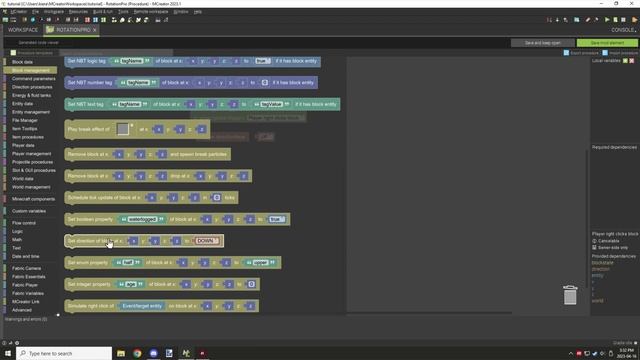640x360 pixels.
Task: Click block selector square in Play break effect
Action: 122,129
